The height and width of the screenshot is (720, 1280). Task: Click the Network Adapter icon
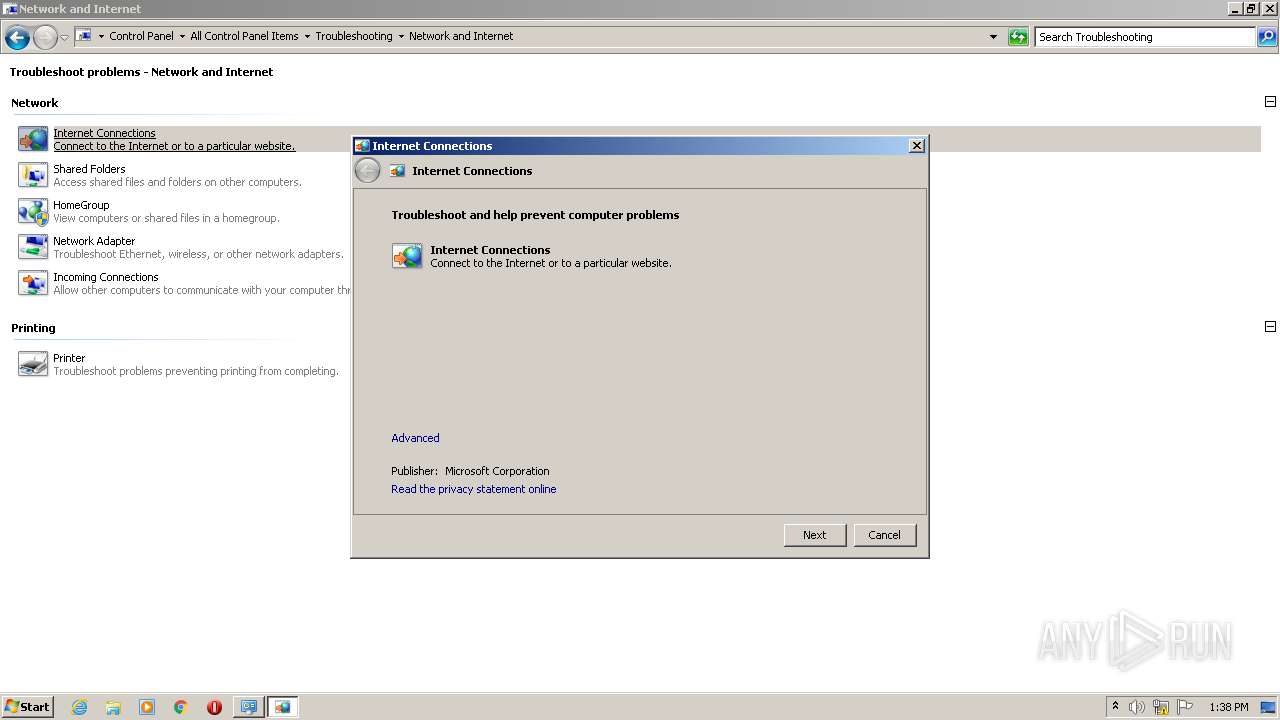point(33,247)
